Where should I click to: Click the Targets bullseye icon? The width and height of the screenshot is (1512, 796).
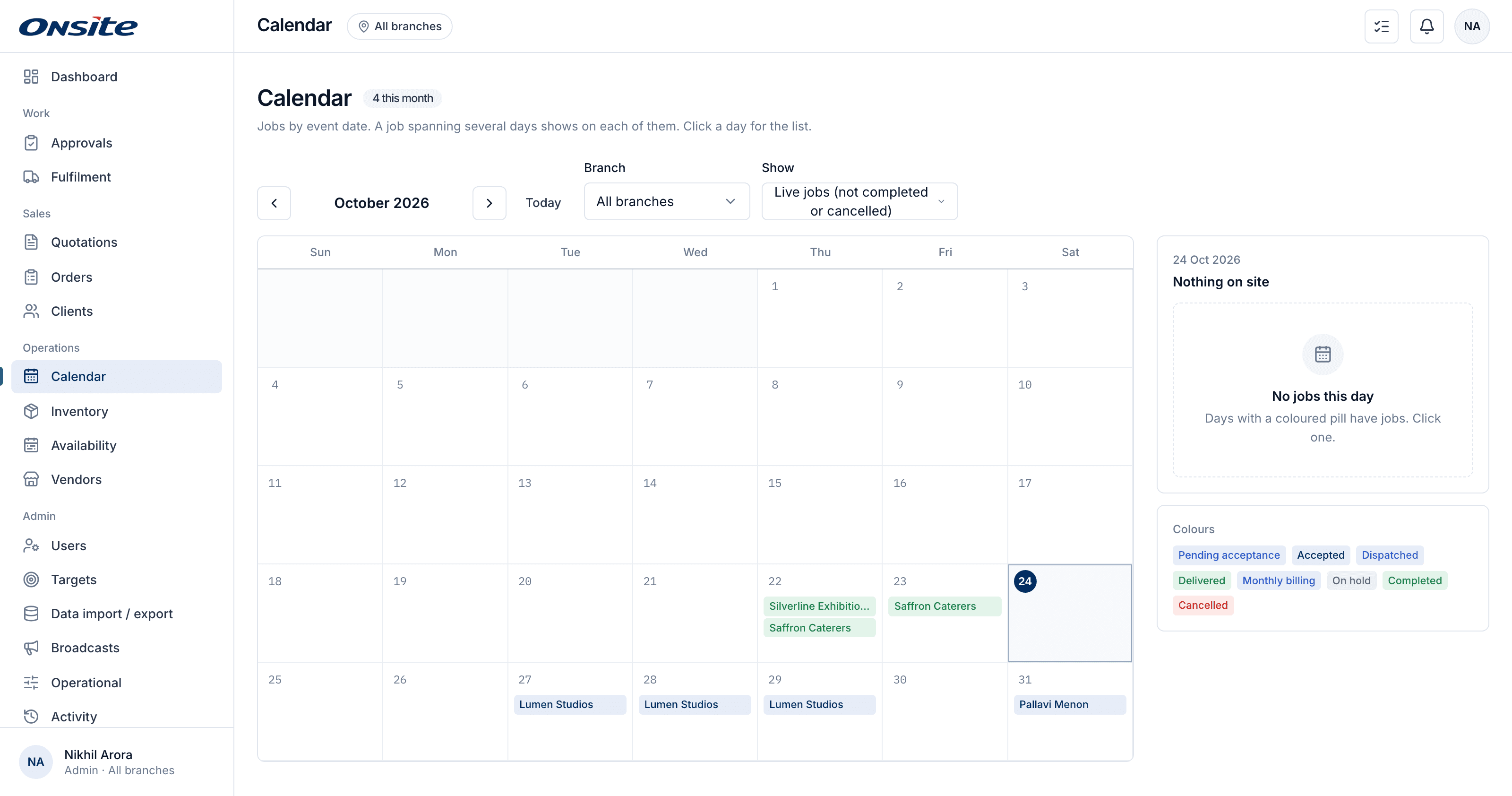pos(31,580)
